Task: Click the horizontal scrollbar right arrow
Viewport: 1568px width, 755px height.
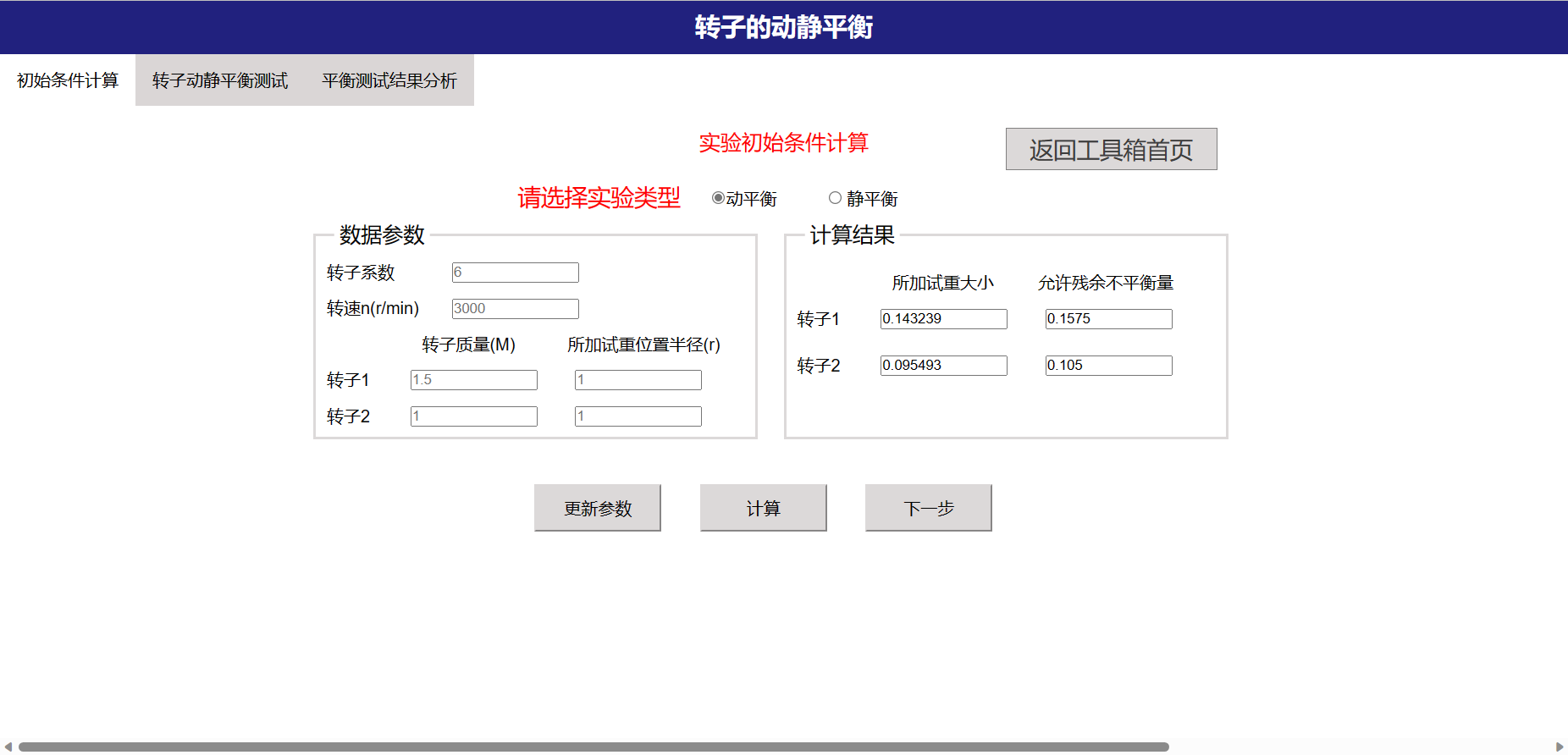Action: pyautogui.click(x=1560, y=747)
